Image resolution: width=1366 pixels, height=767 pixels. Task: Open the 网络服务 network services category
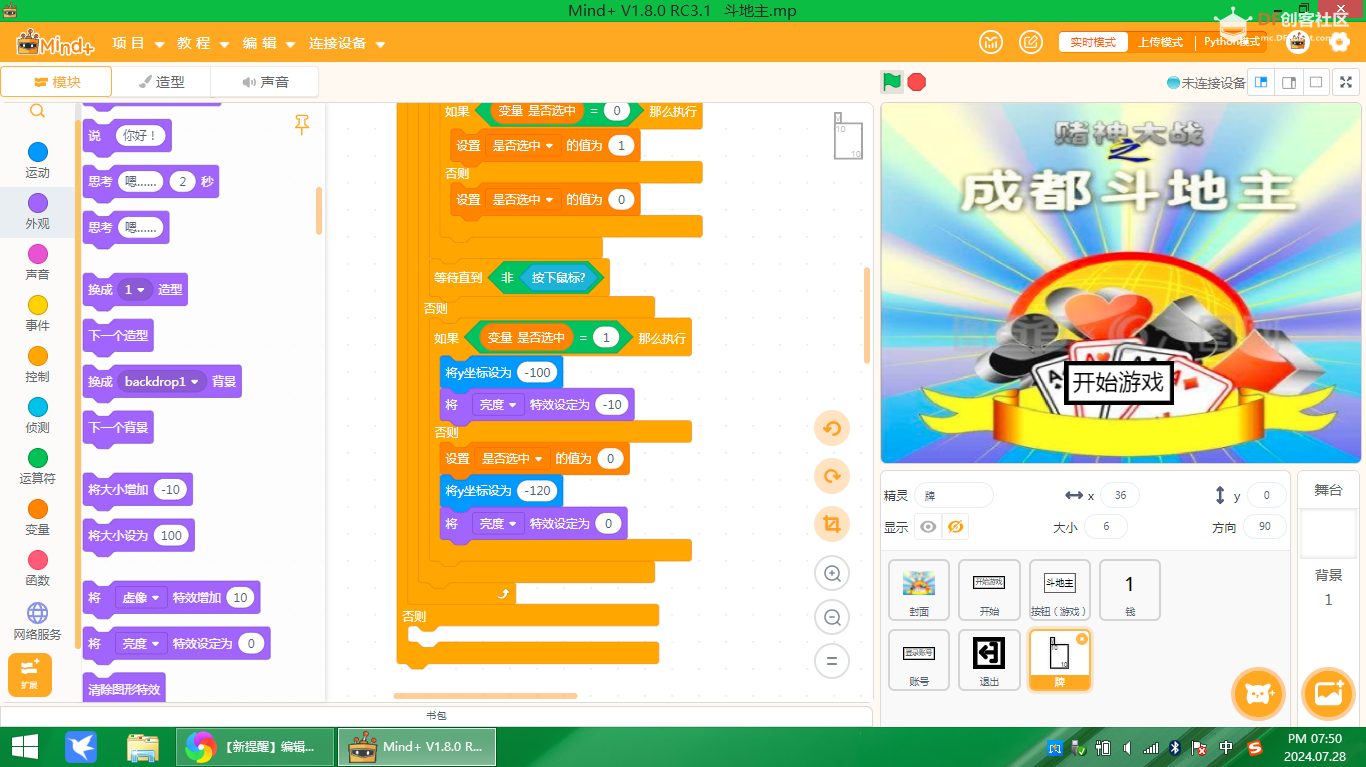(x=37, y=622)
